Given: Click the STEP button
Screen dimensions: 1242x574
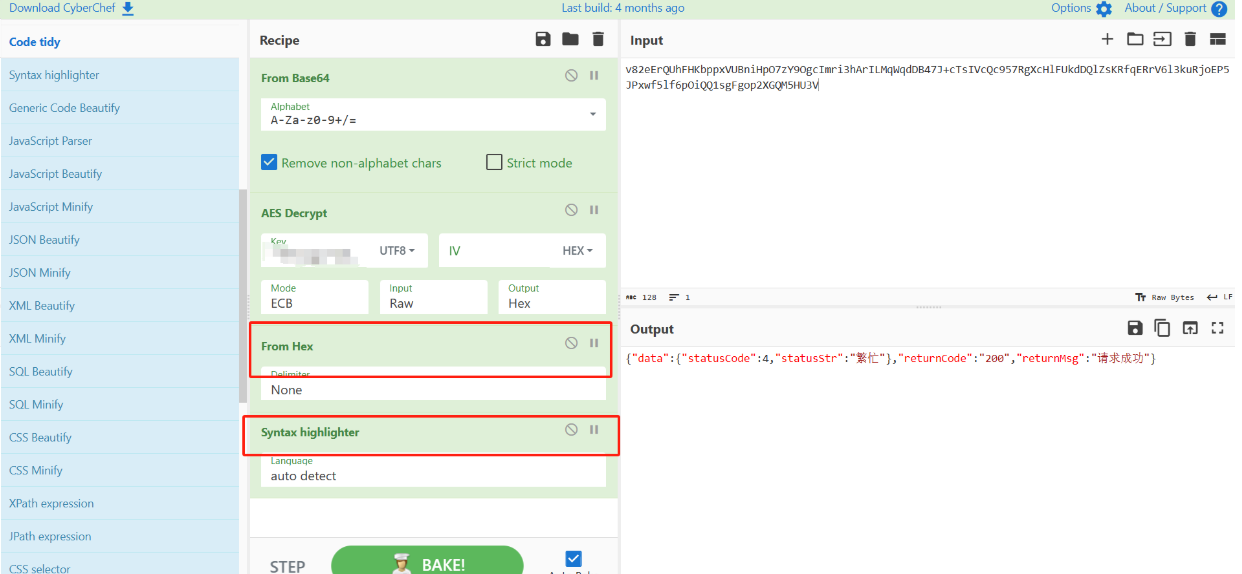Looking at the screenshot, I should click(287, 566).
